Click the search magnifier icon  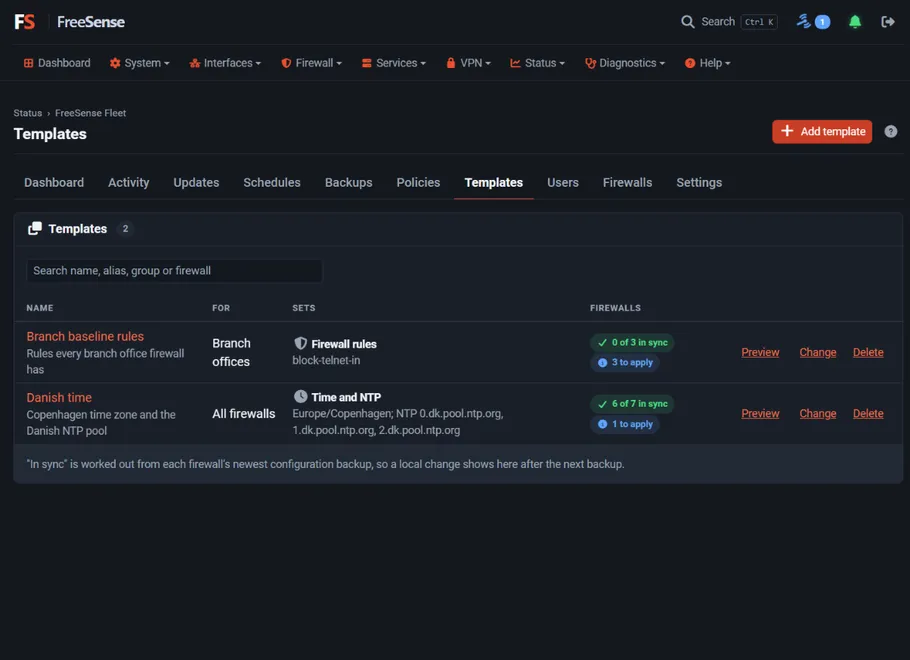pos(687,22)
